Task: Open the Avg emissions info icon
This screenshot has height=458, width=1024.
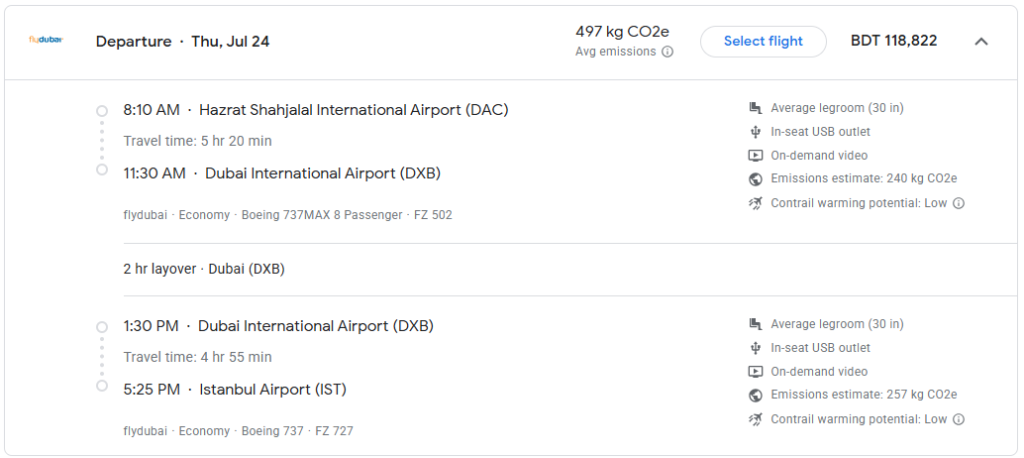Action: pos(667,52)
